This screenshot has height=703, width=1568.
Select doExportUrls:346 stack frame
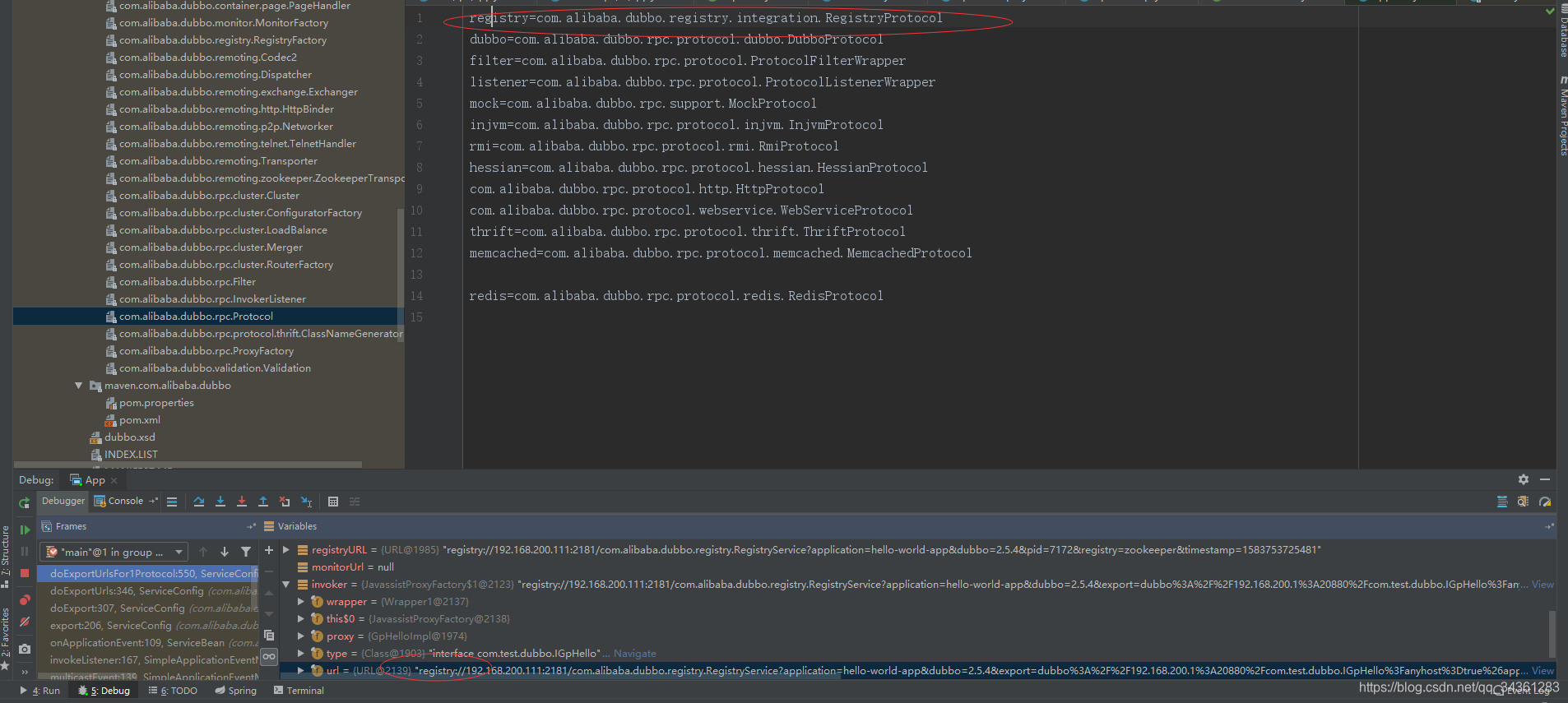154,591
